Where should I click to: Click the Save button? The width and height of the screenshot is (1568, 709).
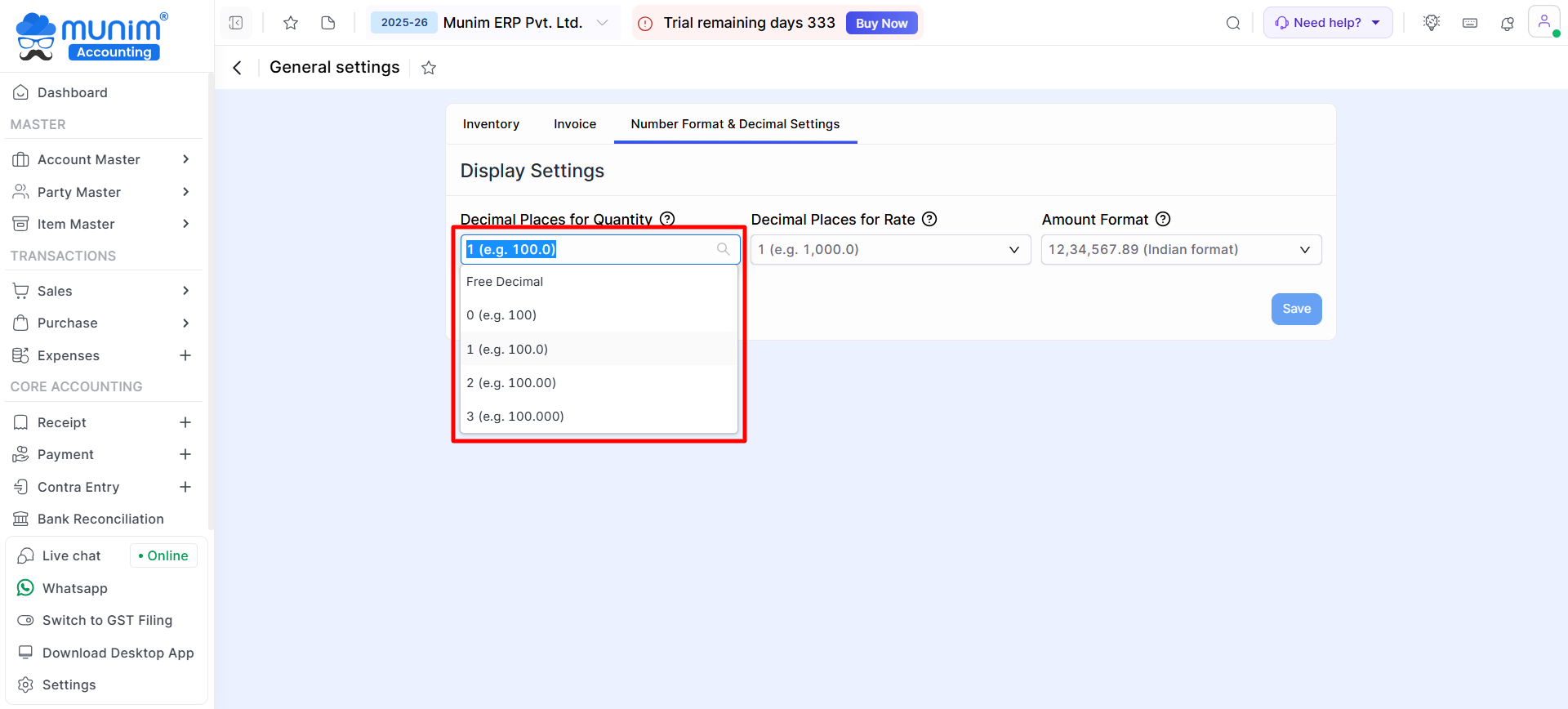pos(1296,309)
